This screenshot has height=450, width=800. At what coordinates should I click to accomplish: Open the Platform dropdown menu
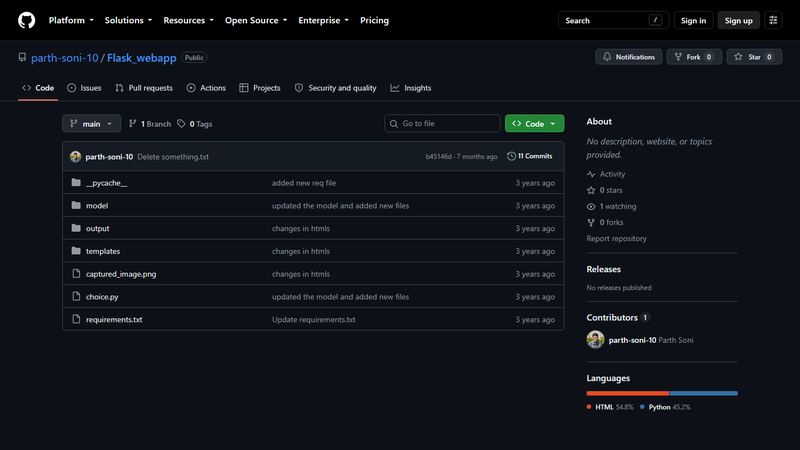71,20
